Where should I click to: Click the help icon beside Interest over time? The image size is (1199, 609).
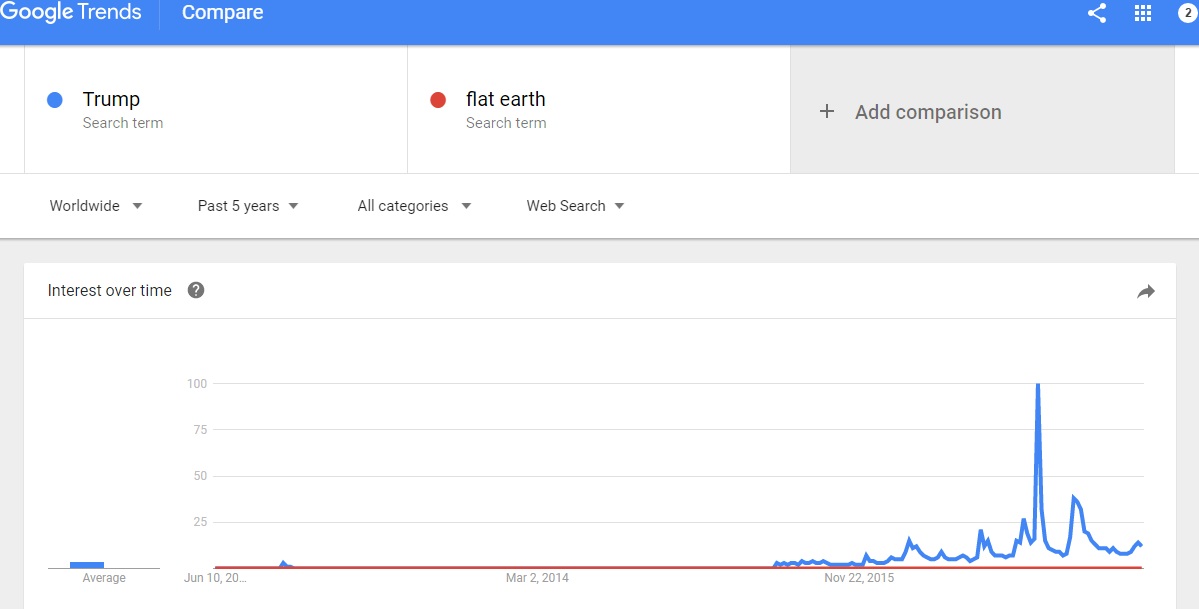click(x=196, y=290)
